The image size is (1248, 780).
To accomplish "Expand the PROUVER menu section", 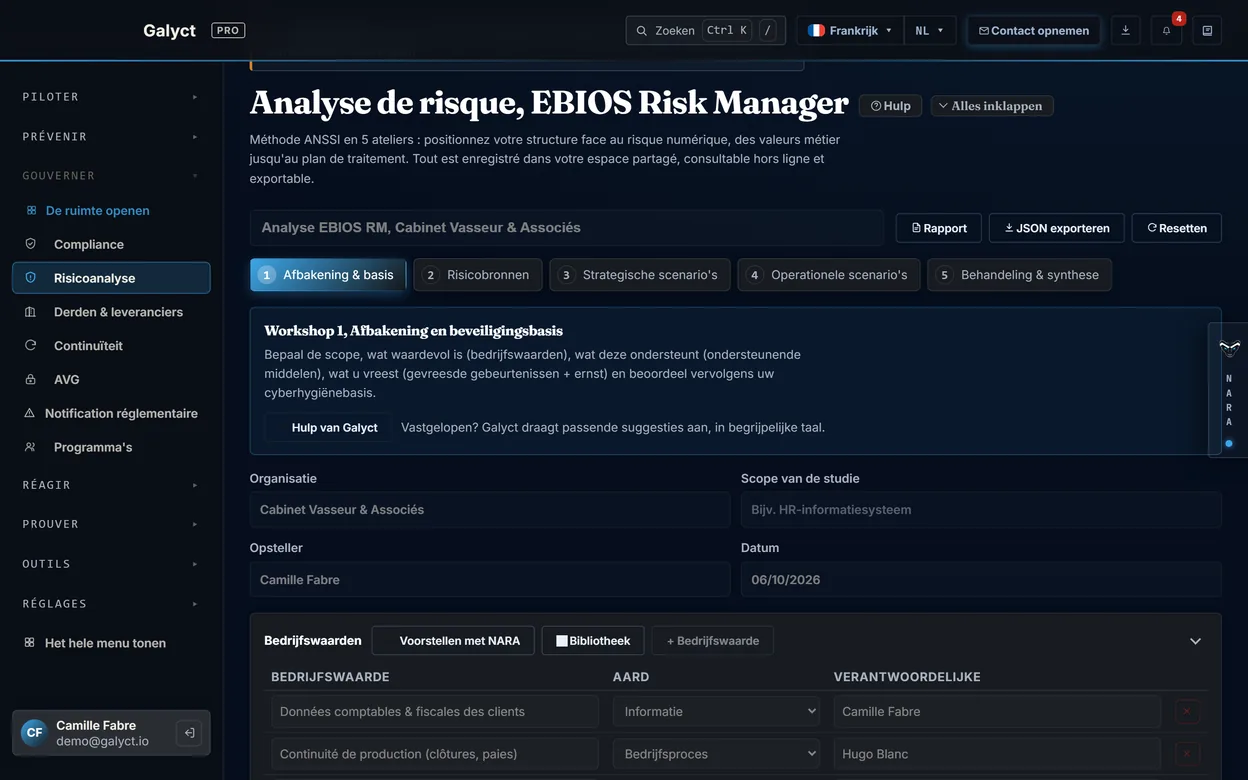I will click(x=110, y=524).
